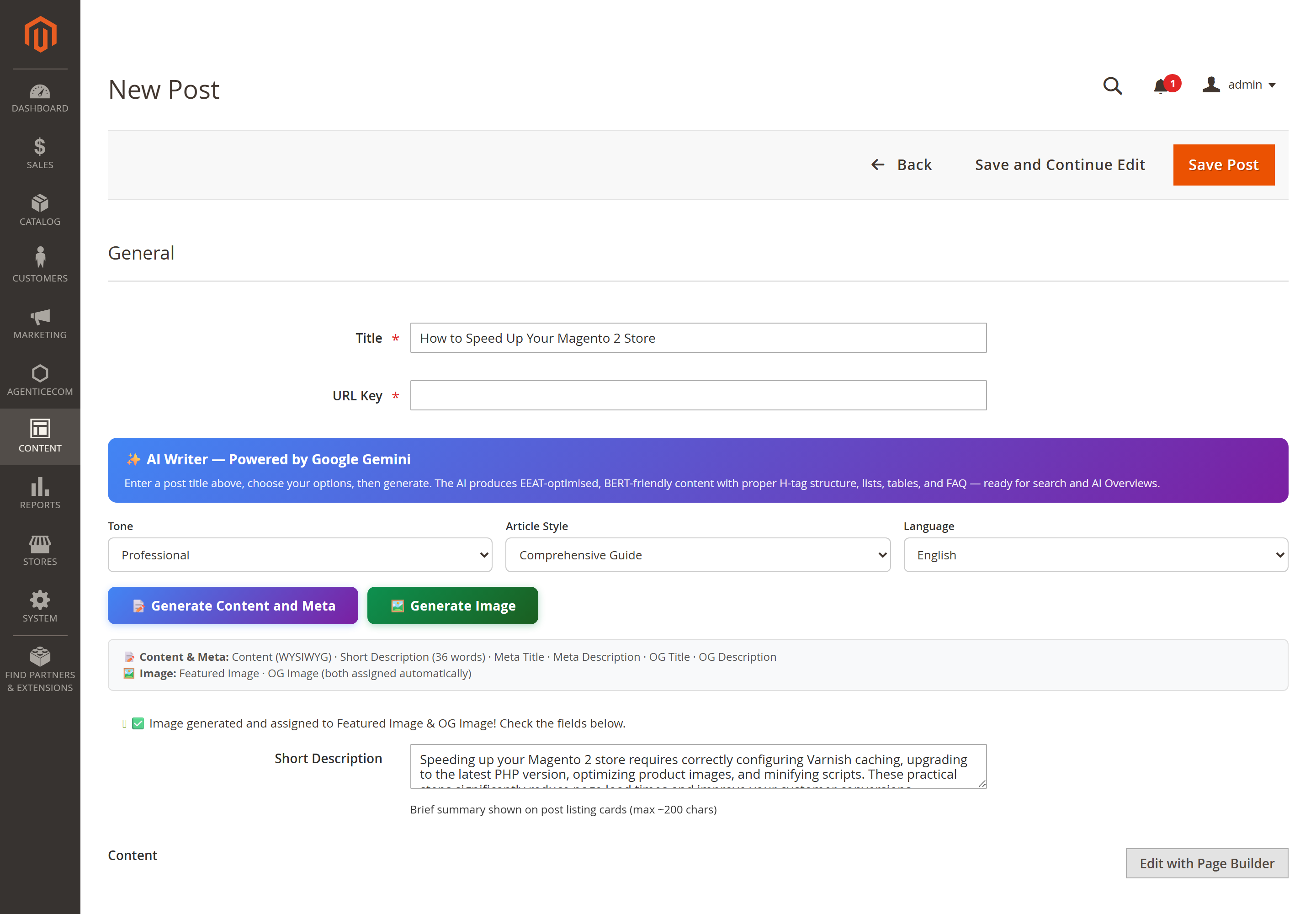This screenshot has width=1316, height=914.
Task: Click the red notification count badge
Action: click(1172, 84)
